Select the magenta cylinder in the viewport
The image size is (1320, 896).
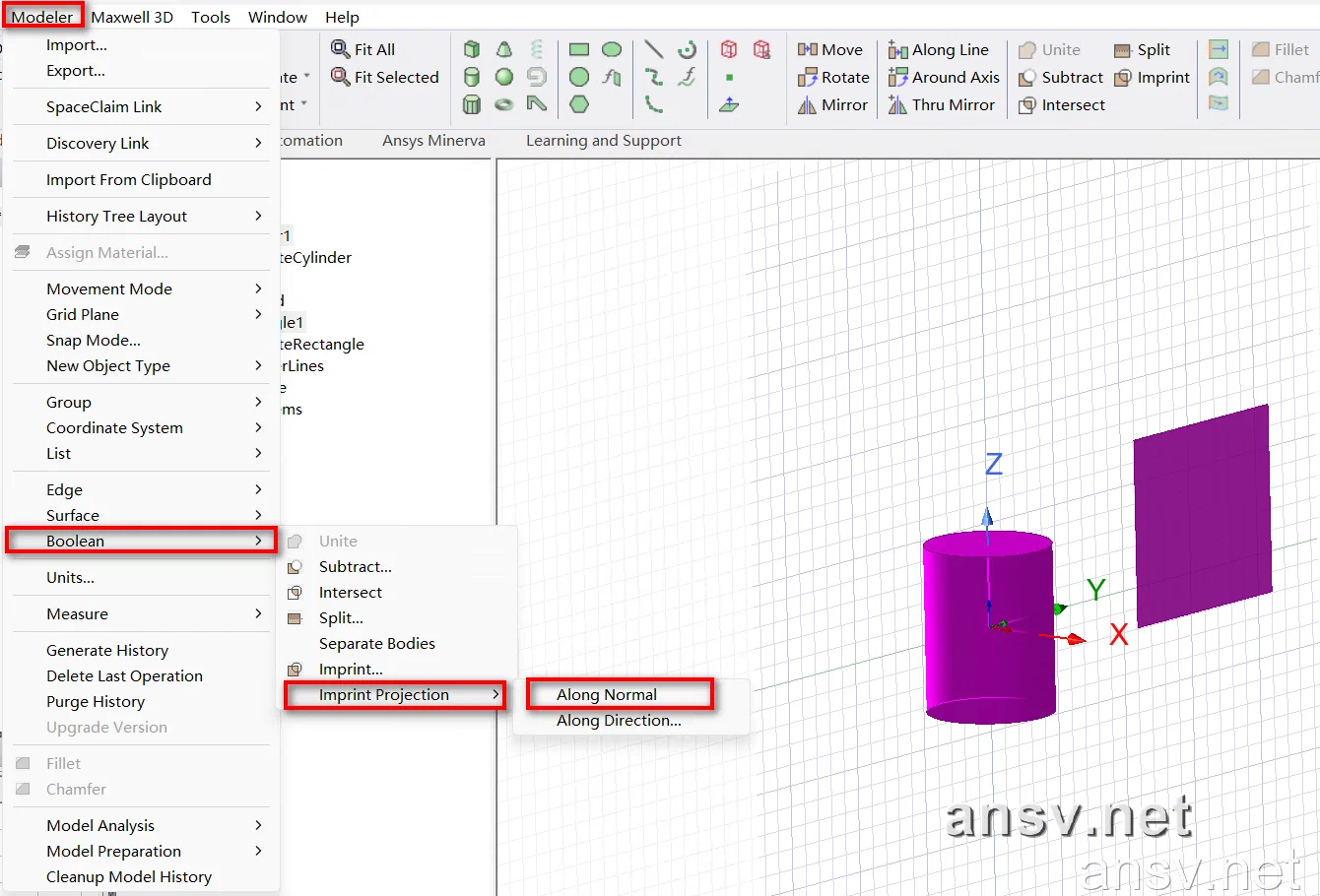pyautogui.click(x=989, y=627)
